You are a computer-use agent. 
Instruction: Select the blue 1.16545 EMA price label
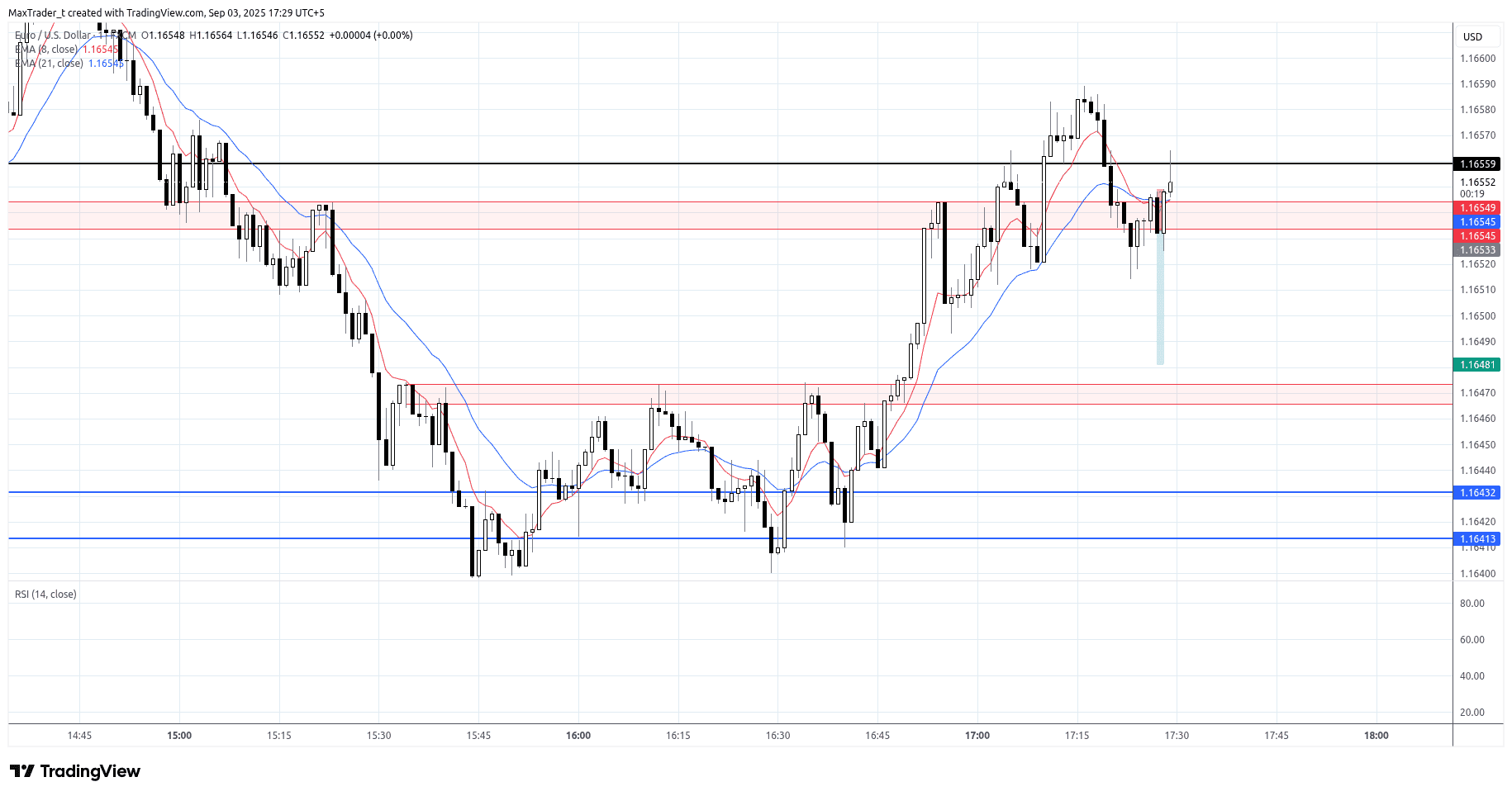(1477, 222)
